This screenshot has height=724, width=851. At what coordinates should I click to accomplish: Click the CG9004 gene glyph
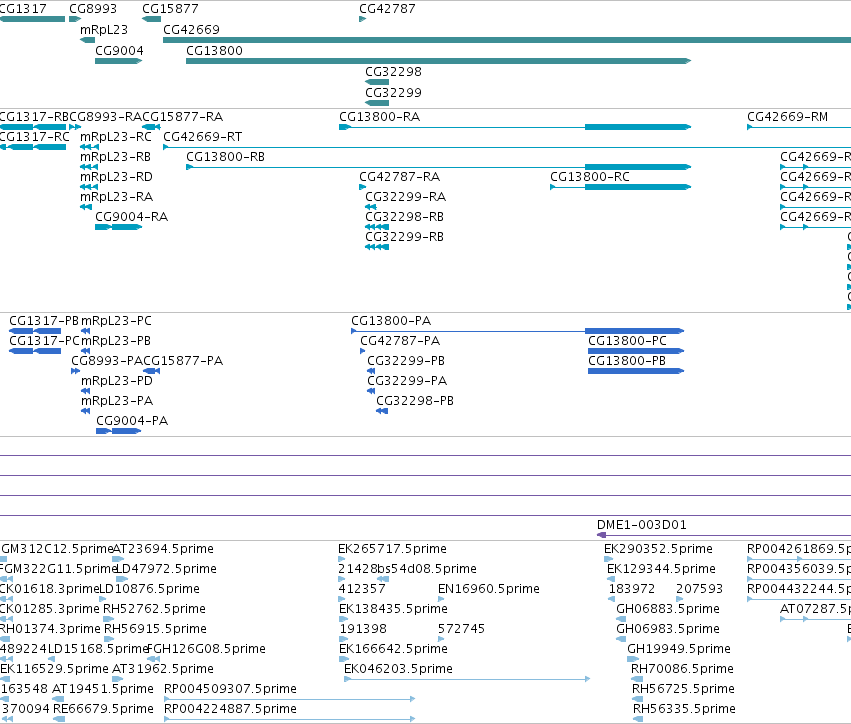(x=119, y=61)
